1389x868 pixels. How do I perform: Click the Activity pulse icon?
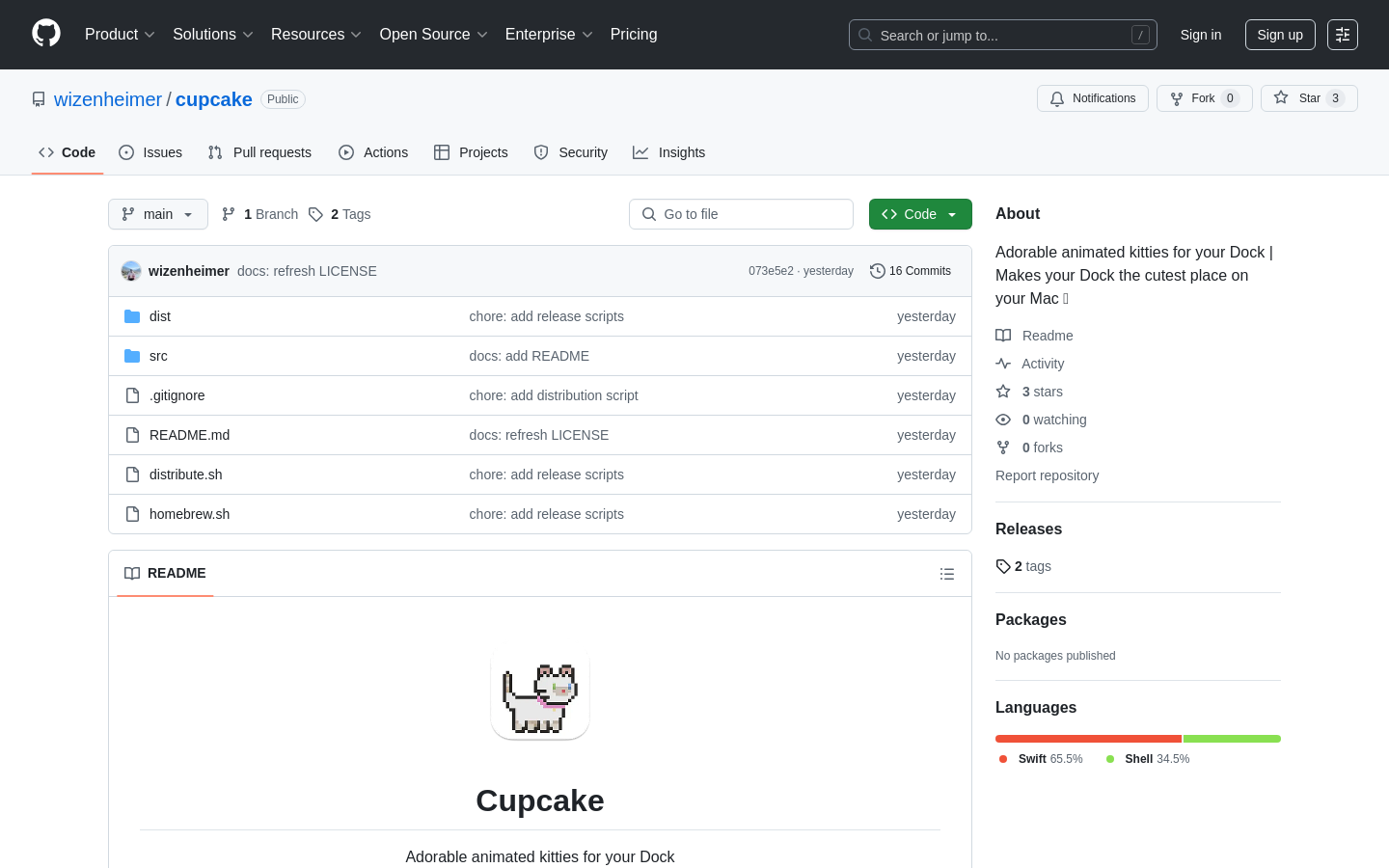pos(1003,364)
